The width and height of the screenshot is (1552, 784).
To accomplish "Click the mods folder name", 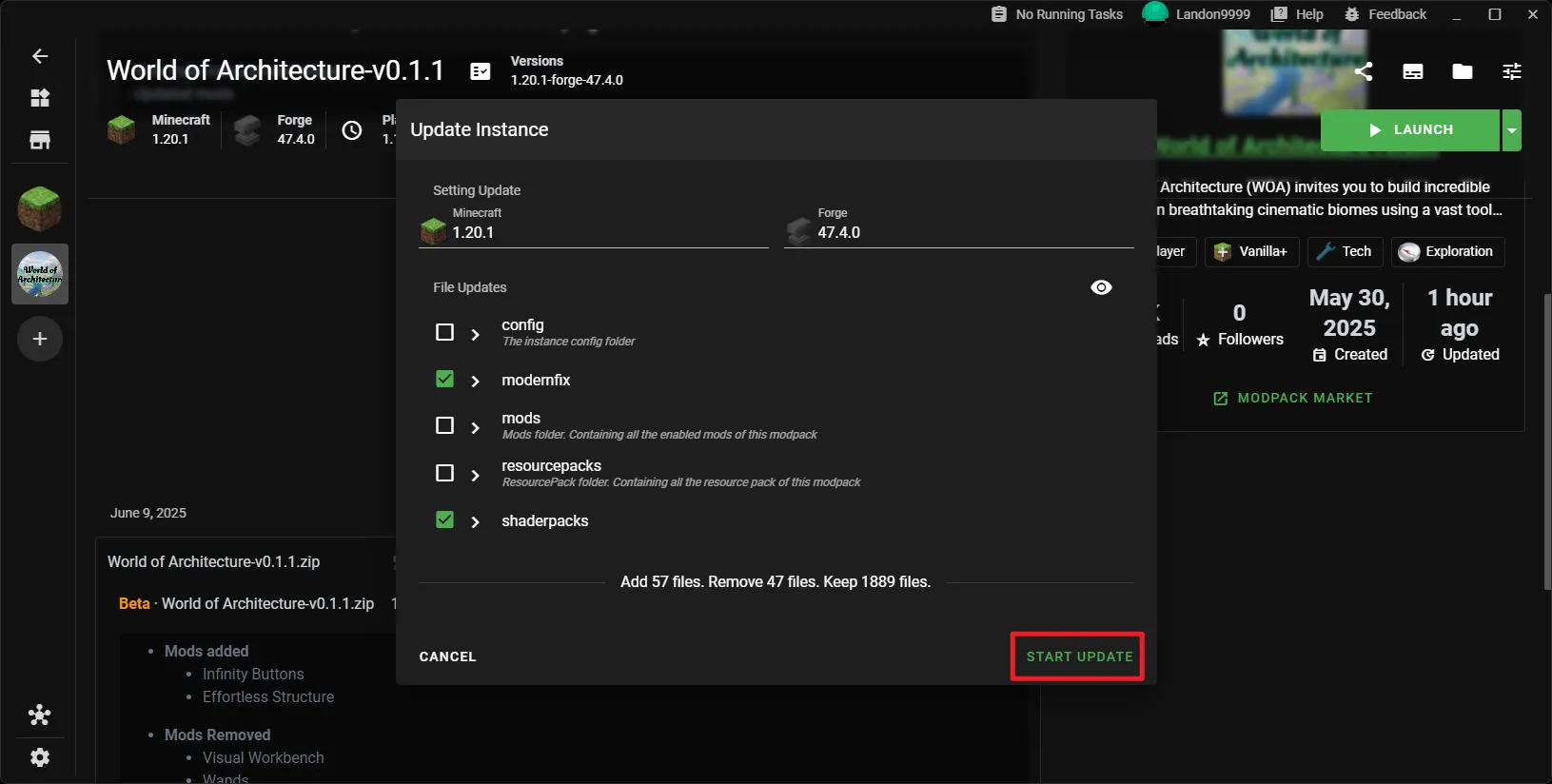I will tap(521, 418).
